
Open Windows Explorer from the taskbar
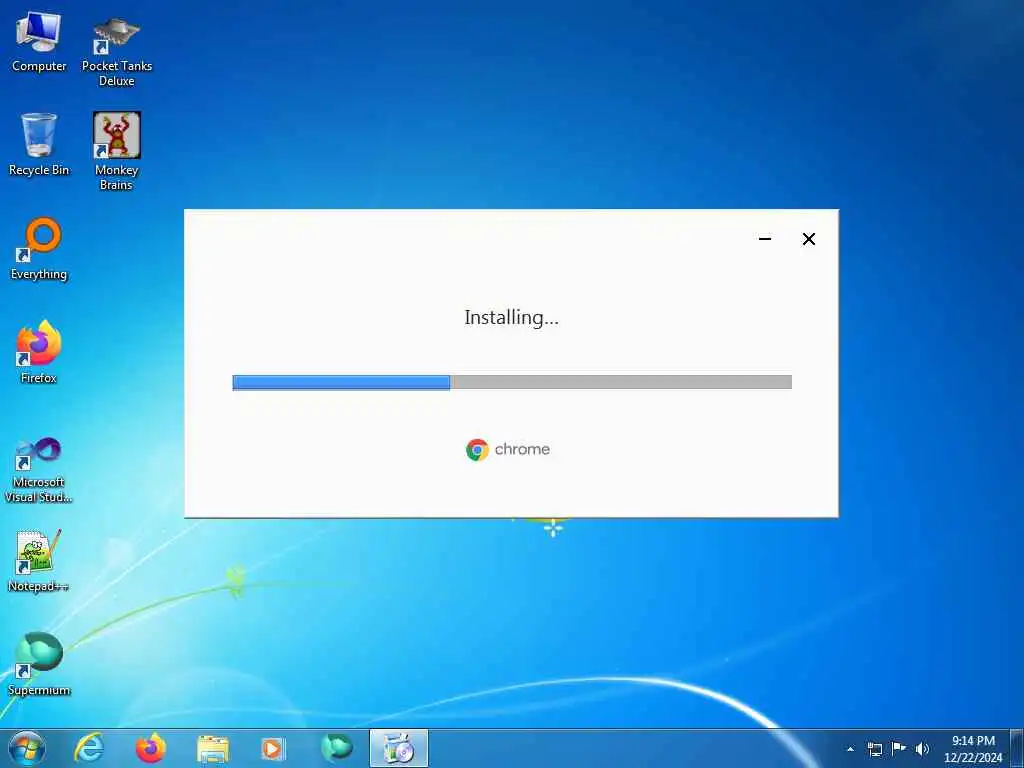(x=213, y=748)
